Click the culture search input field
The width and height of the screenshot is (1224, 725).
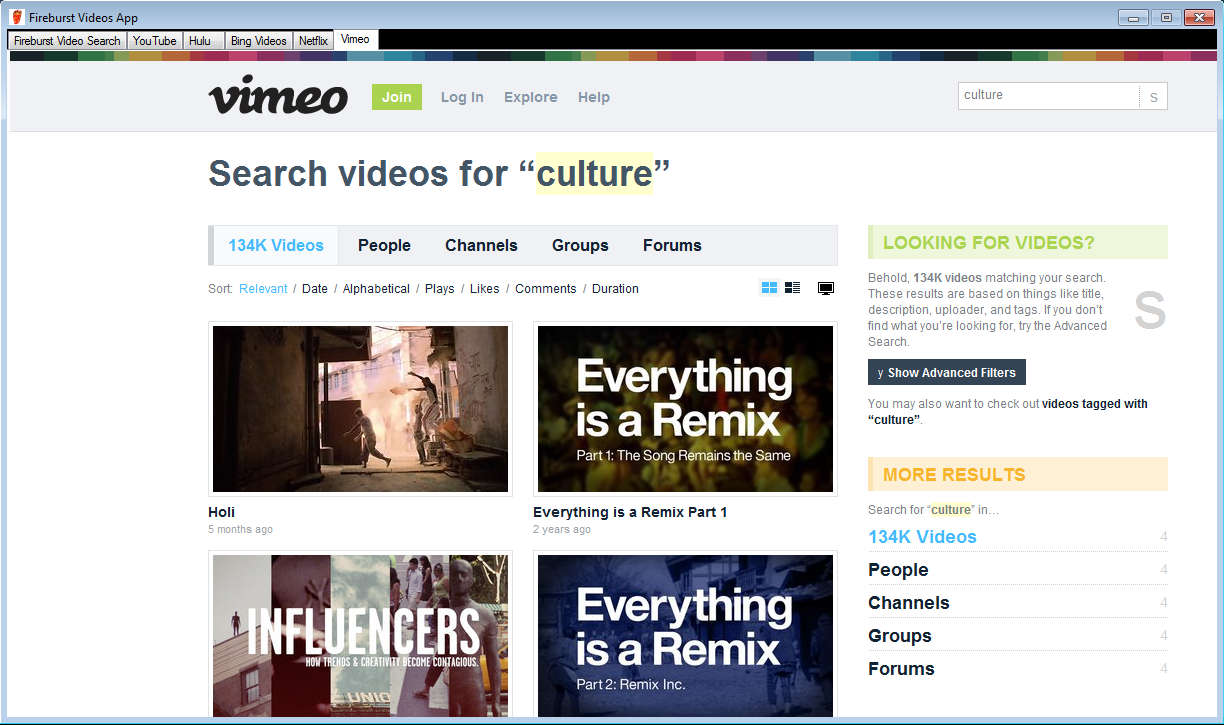click(x=1046, y=96)
